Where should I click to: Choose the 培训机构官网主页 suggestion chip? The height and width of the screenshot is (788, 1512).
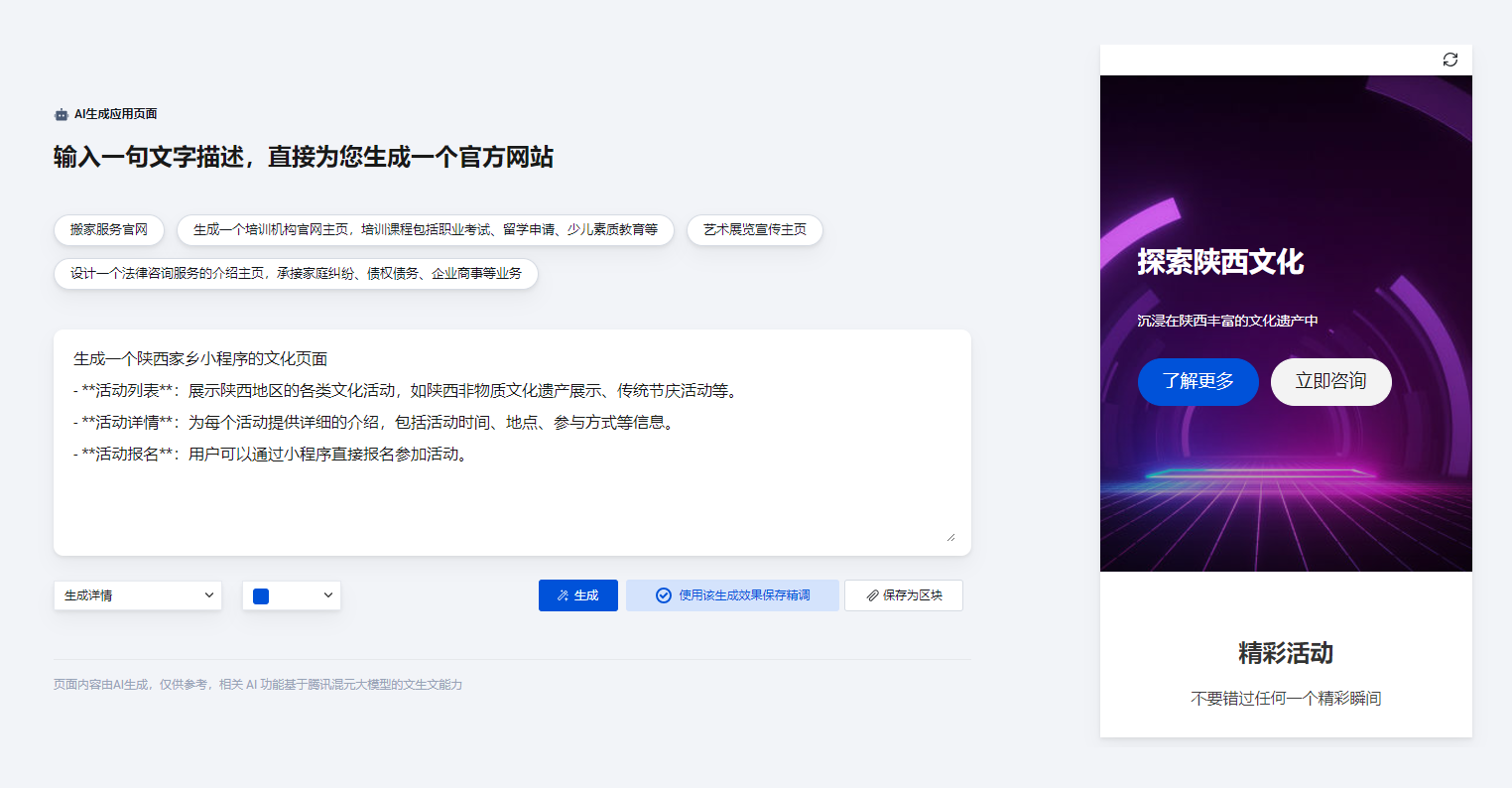pos(426,229)
